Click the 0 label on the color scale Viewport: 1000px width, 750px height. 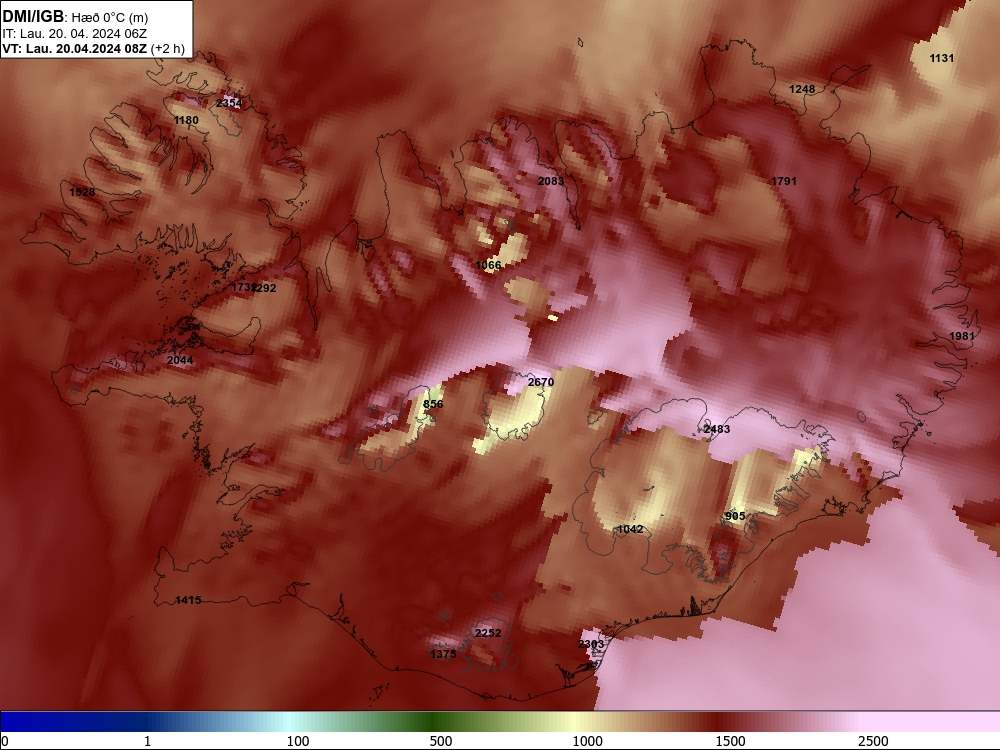5,741
